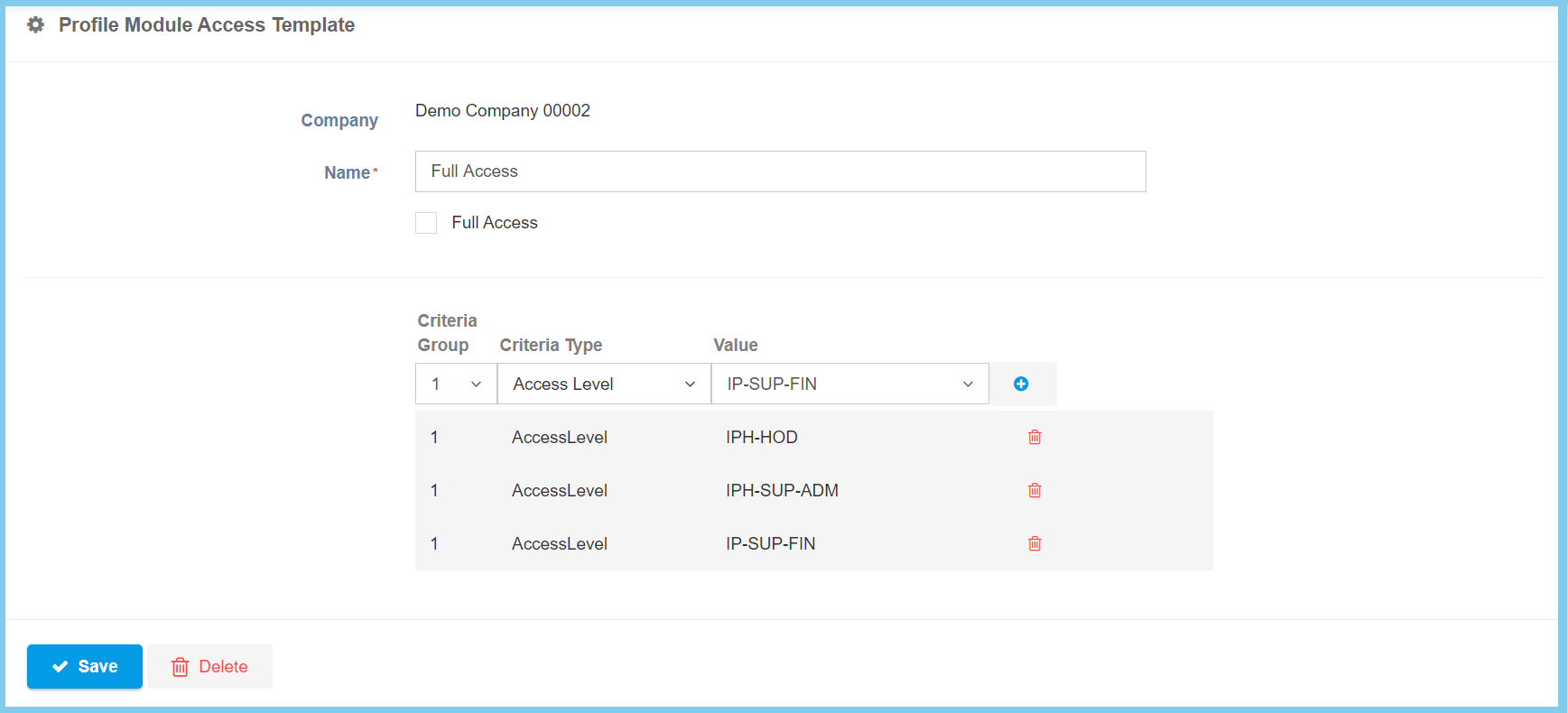Click the gear icon beside the page title
The height and width of the screenshot is (713, 1568).
tap(35, 25)
